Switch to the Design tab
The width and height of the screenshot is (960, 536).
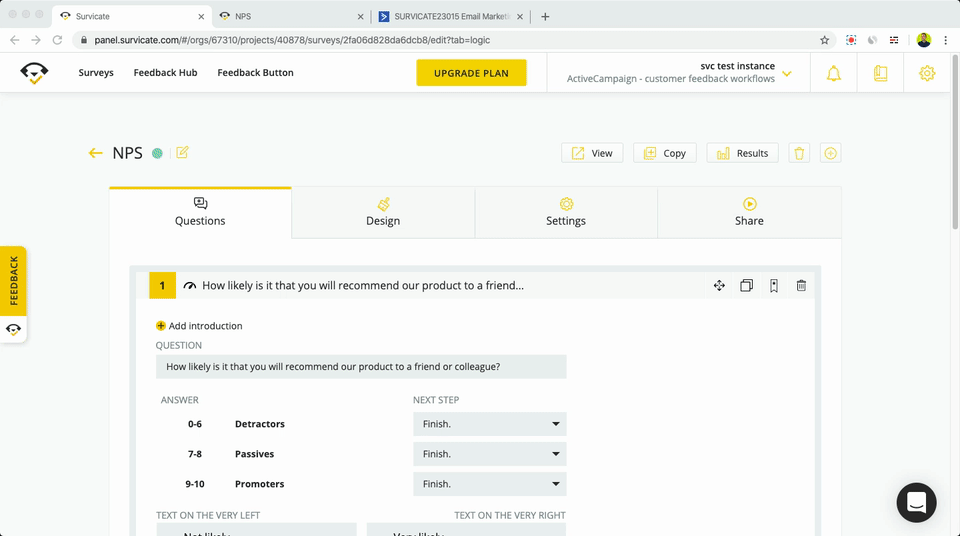(383, 212)
